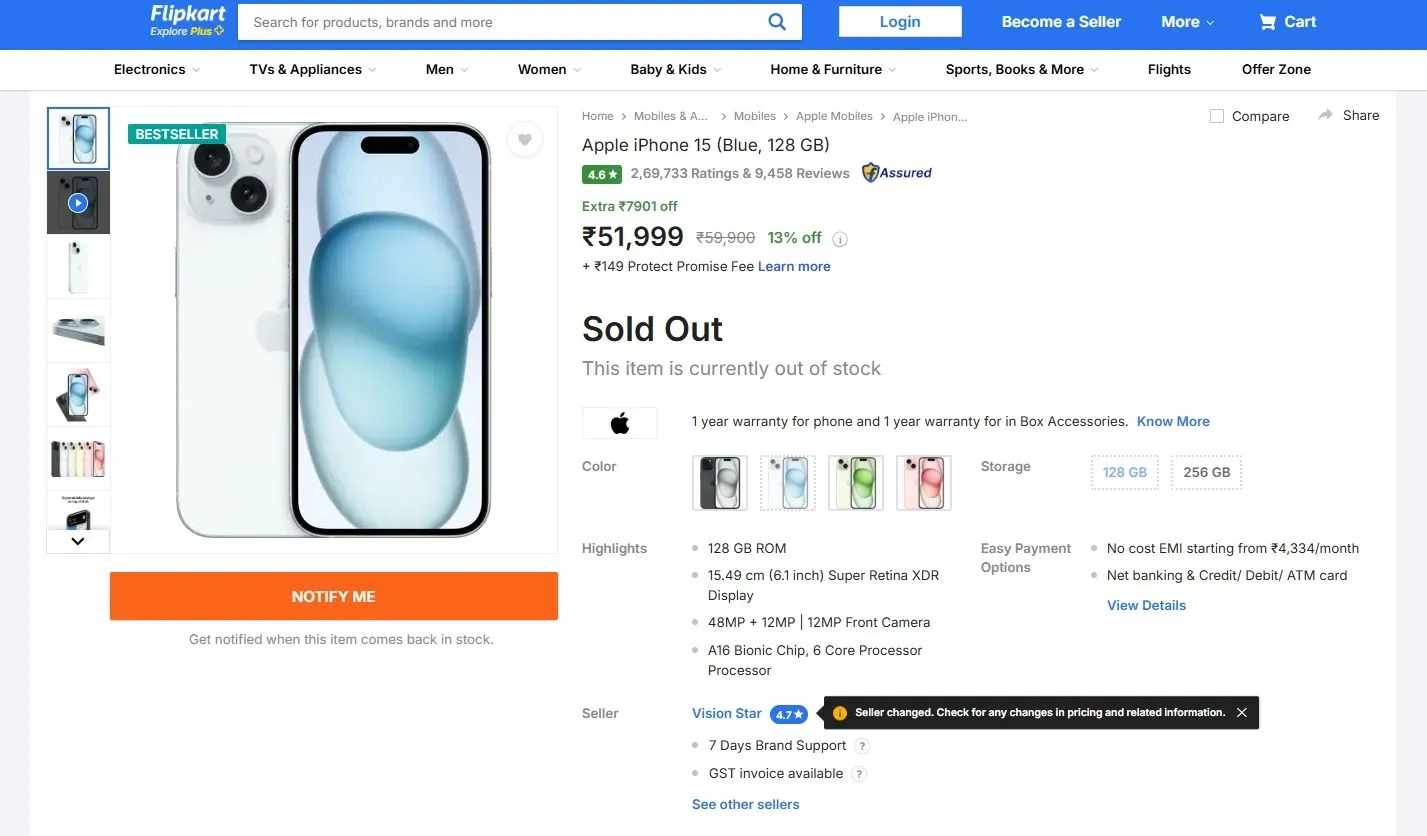Select the 128 GB storage option
The width and height of the screenshot is (1427, 836).
click(1123, 472)
